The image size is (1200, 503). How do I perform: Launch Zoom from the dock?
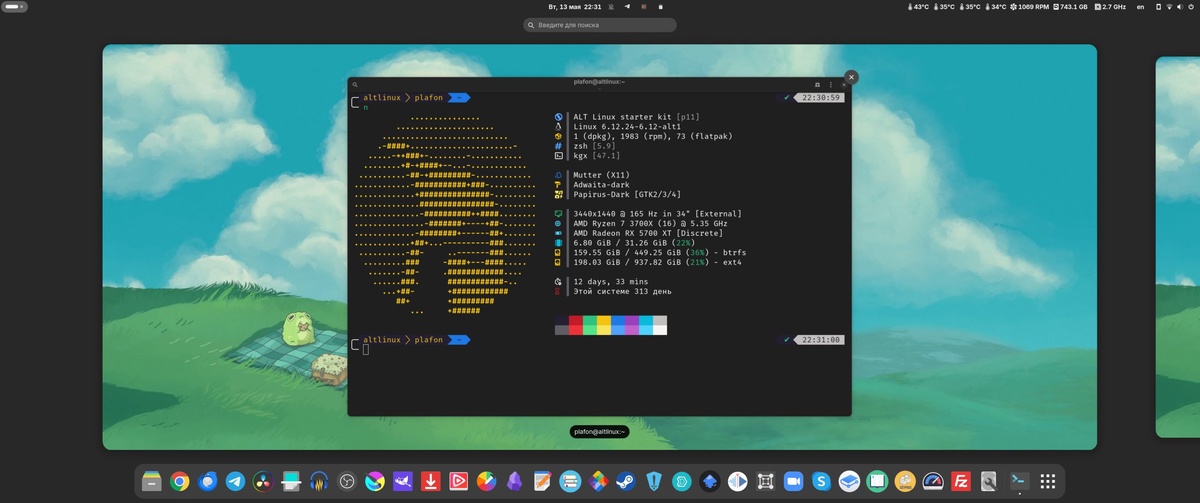pos(794,481)
